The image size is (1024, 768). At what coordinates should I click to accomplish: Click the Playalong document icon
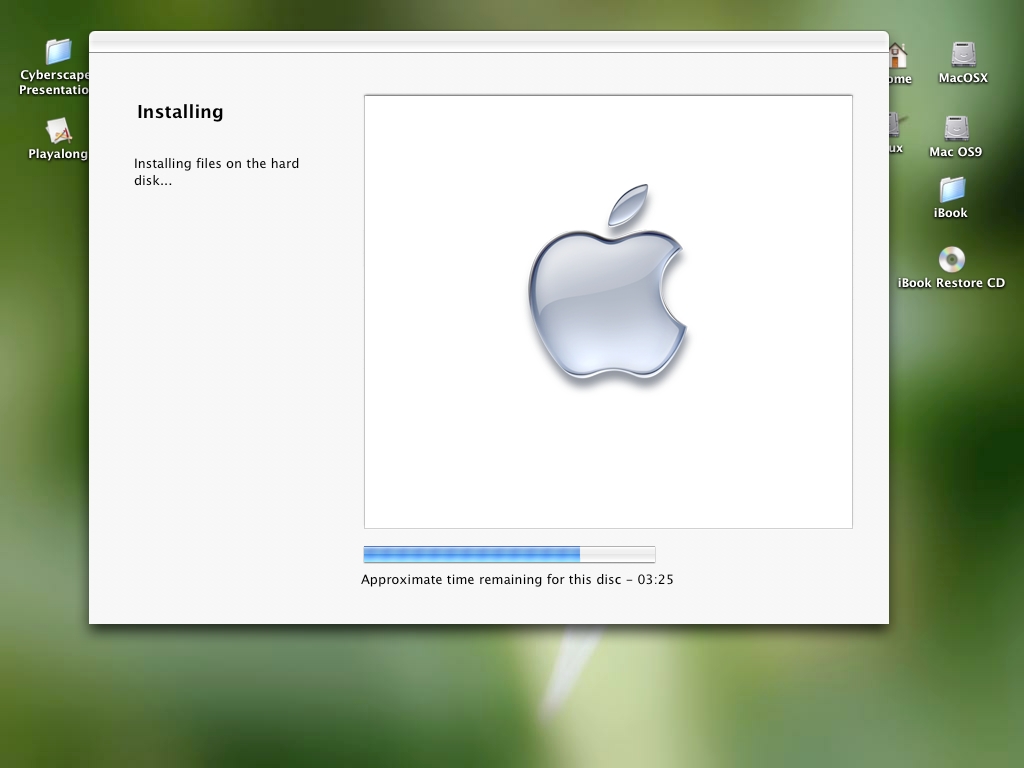(58, 131)
